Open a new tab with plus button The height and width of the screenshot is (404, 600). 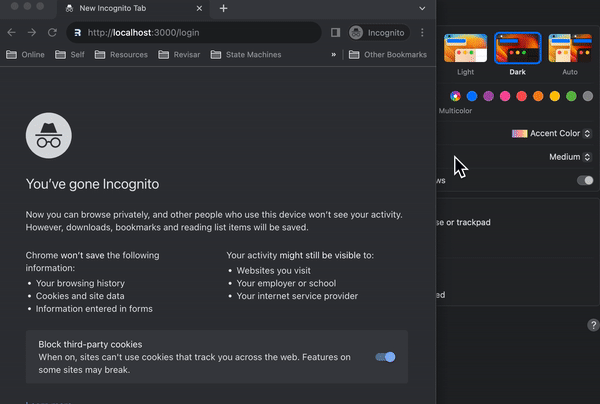pyautogui.click(x=223, y=8)
